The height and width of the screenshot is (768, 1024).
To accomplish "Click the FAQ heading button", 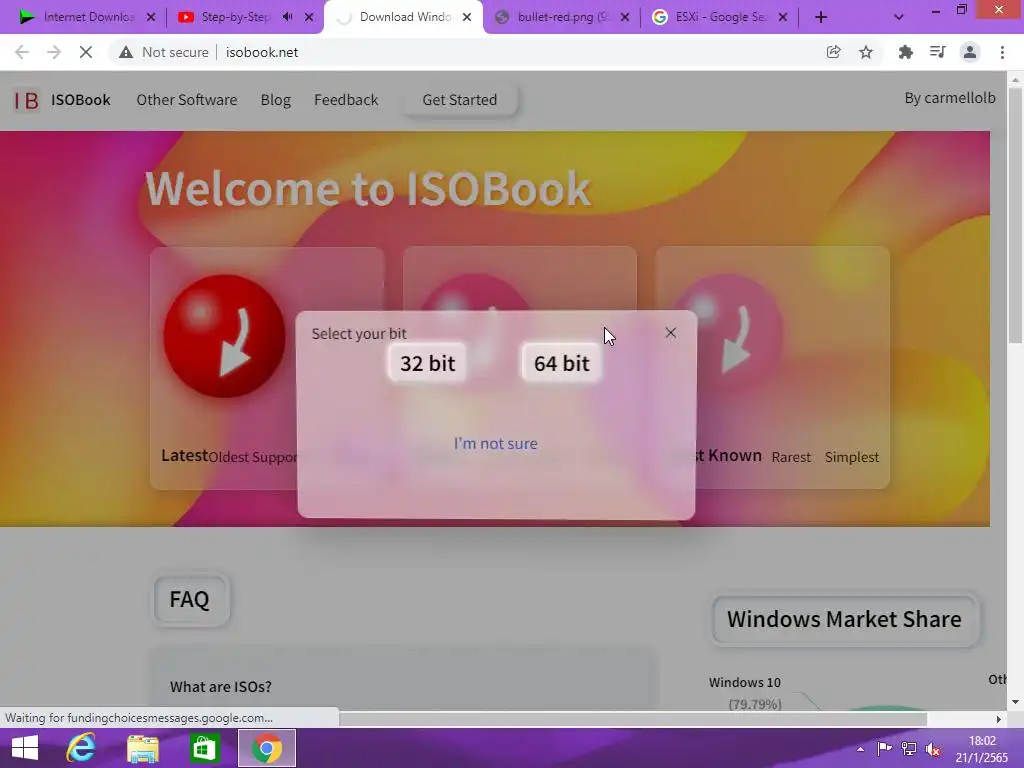I will [x=190, y=600].
